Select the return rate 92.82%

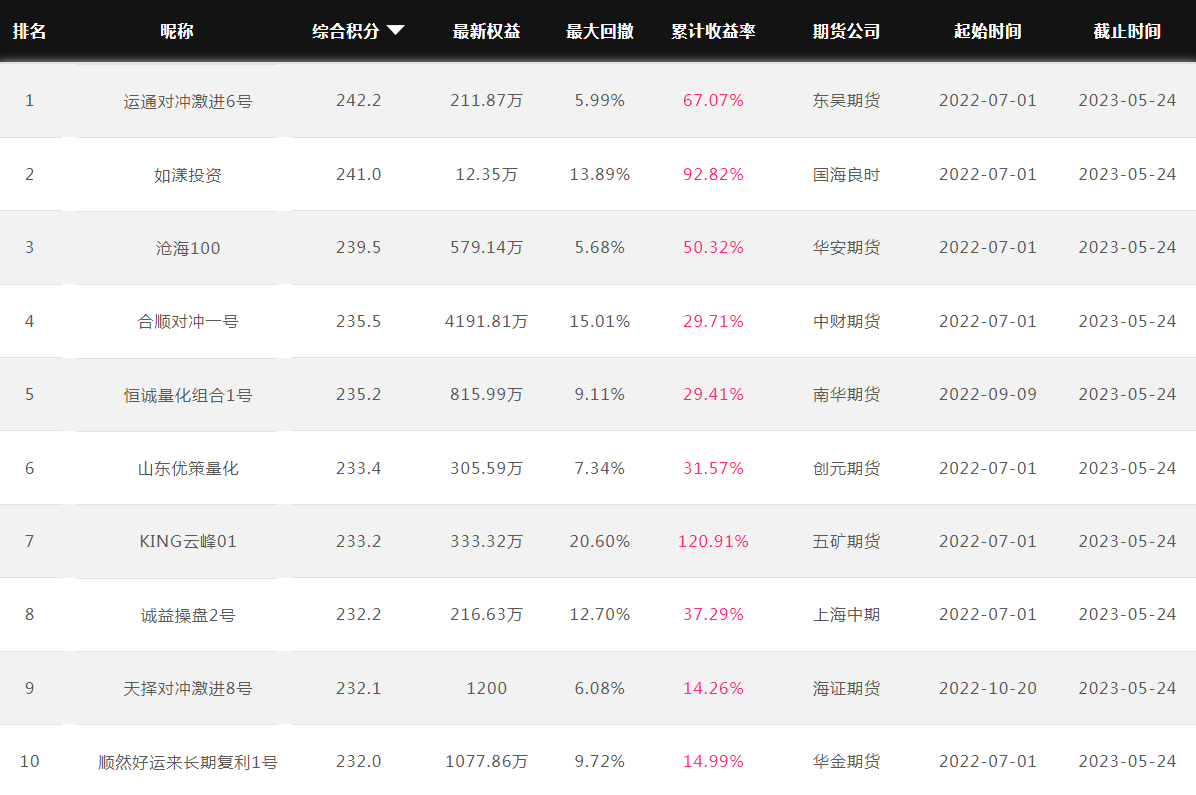pos(713,174)
